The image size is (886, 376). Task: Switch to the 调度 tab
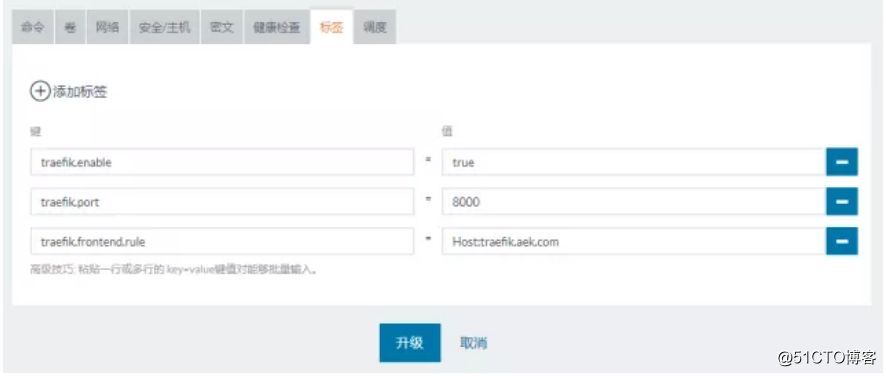coord(375,27)
